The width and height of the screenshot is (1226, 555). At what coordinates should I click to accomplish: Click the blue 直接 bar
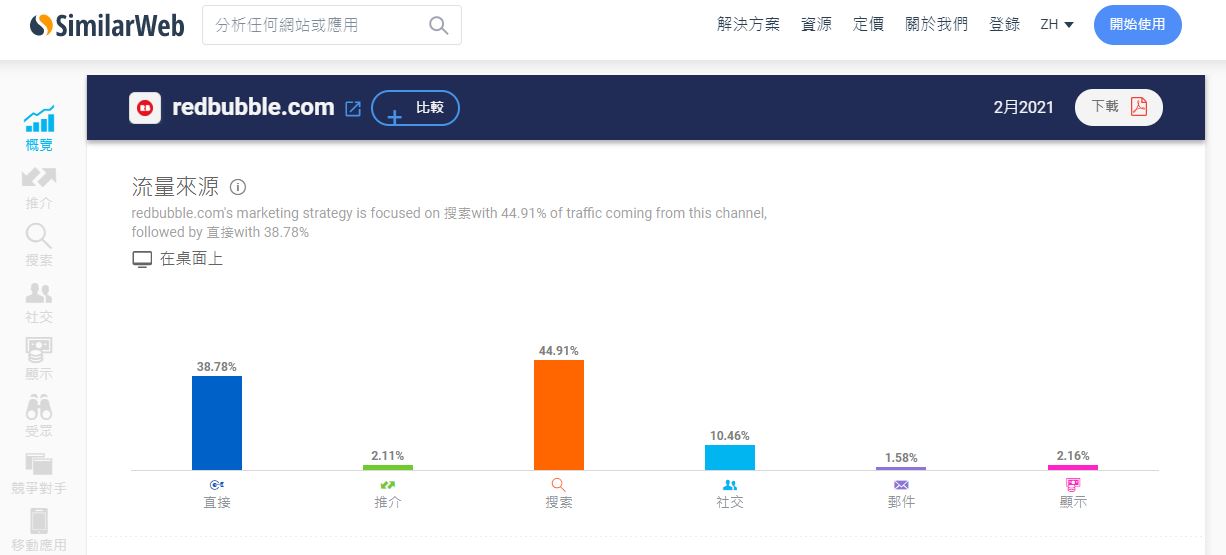(217, 423)
